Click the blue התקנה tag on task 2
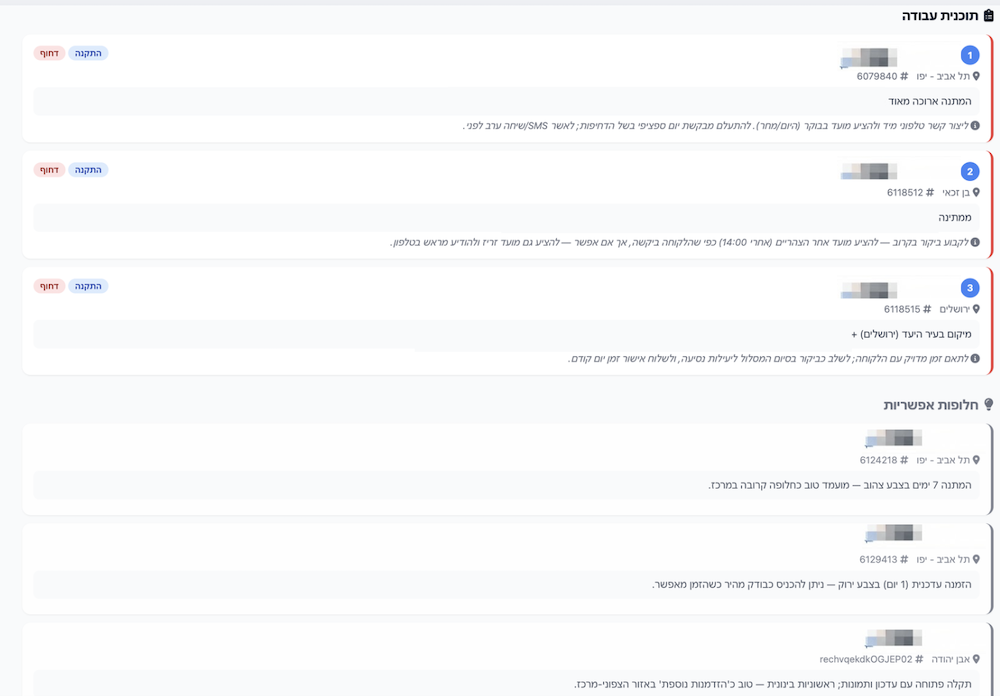Screen dimensions: 1000x696 88,170
